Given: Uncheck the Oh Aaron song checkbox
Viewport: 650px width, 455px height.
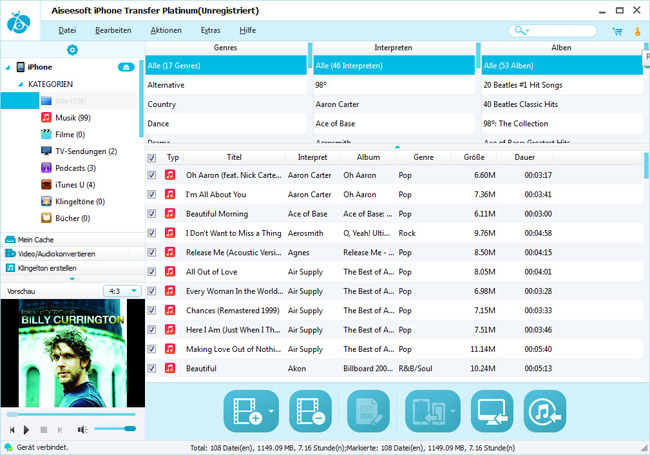Looking at the screenshot, I should [x=152, y=175].
